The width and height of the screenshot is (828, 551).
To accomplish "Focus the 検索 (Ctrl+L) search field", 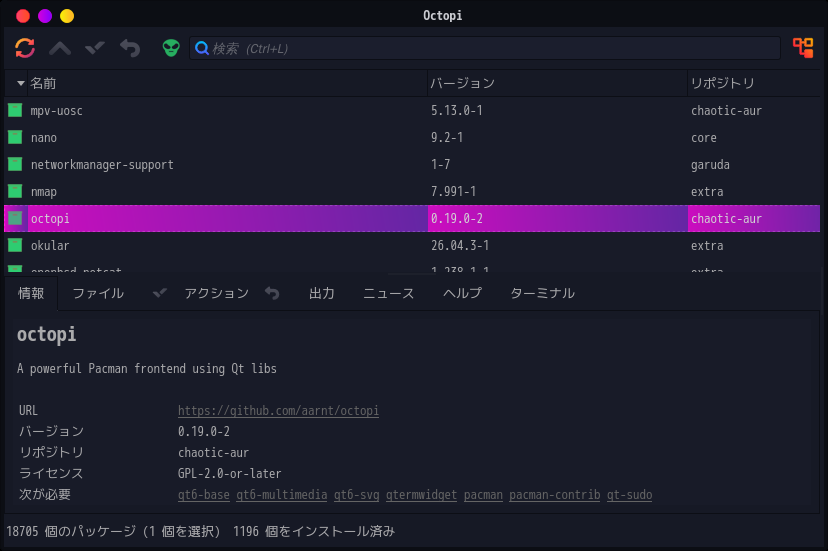I will click(485, 49).
